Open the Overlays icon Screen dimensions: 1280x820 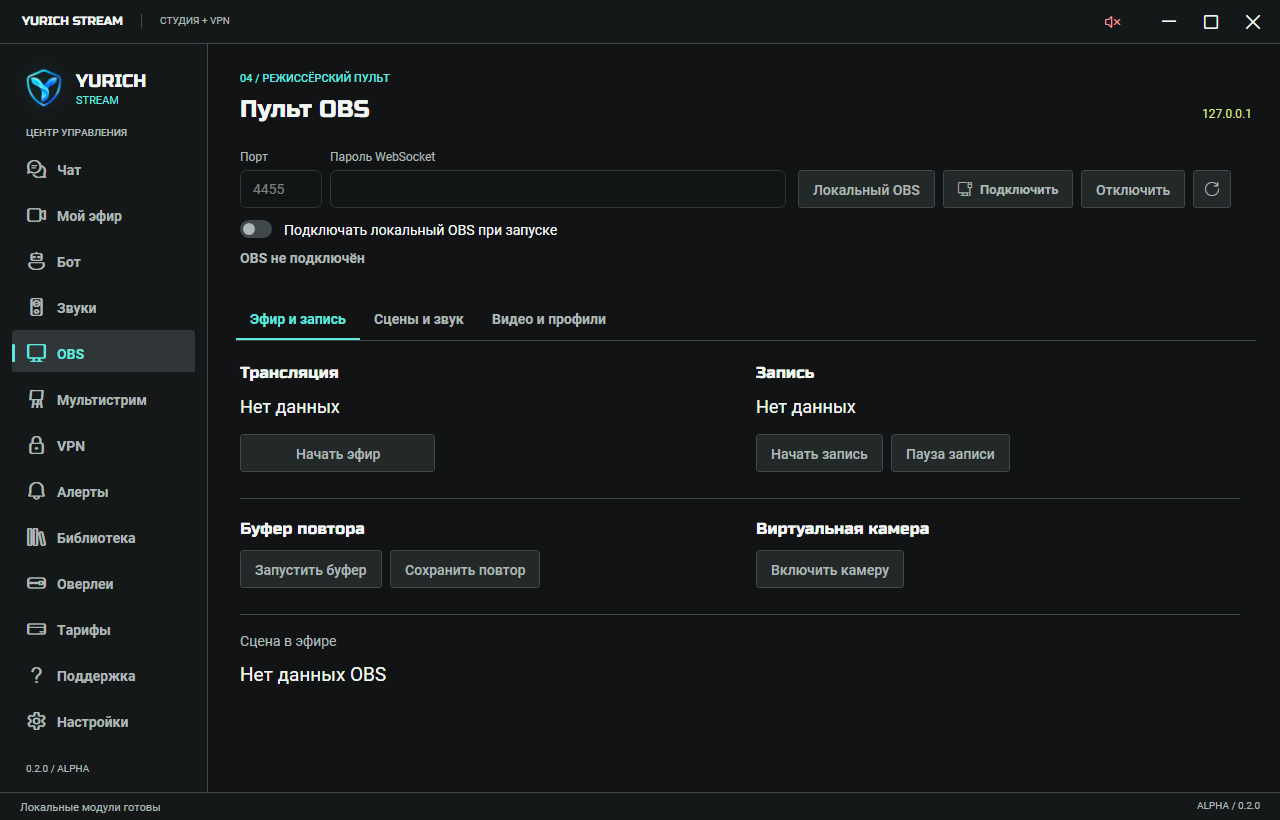37,584
